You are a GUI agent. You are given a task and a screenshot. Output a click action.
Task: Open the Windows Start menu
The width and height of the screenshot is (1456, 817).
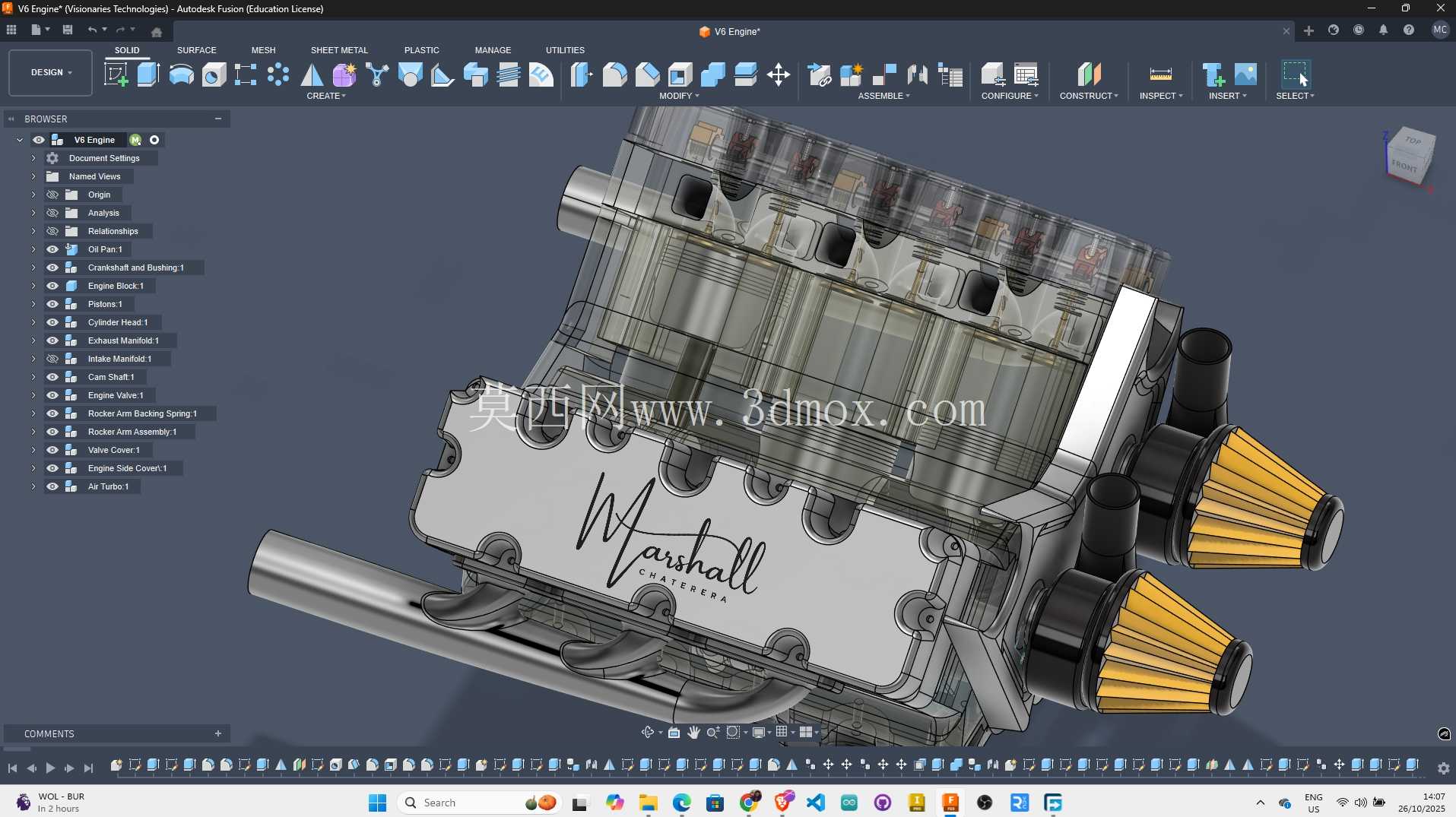coord(377,803)
